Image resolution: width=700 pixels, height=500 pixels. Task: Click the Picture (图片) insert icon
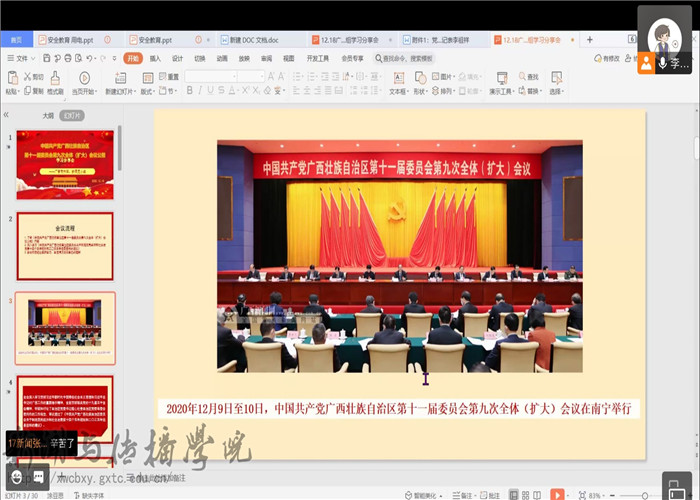(x=436, y=76)
